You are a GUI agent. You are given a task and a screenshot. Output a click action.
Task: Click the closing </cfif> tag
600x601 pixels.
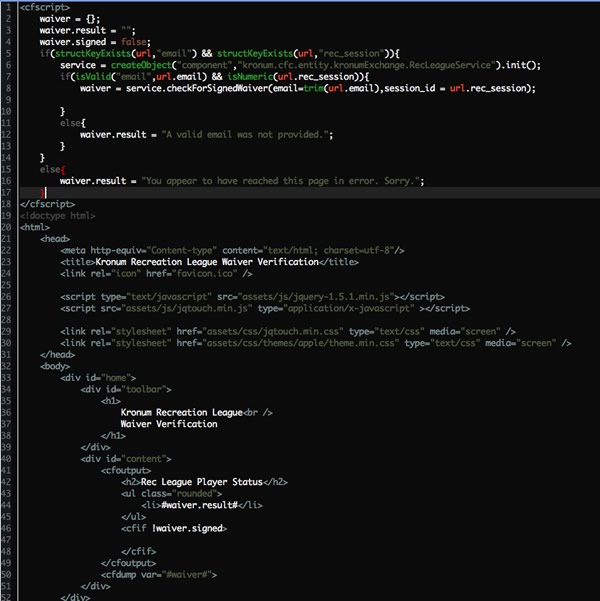point(138,551)
